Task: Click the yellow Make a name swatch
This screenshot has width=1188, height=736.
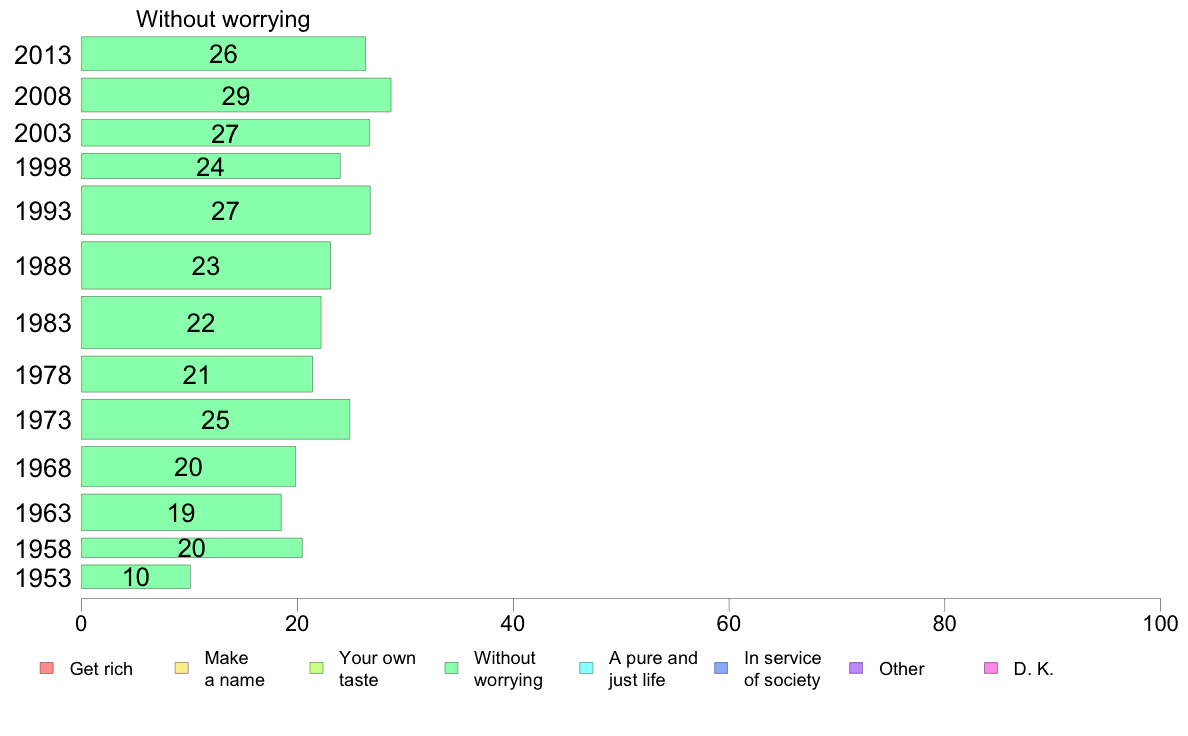Action: point(182,668)
